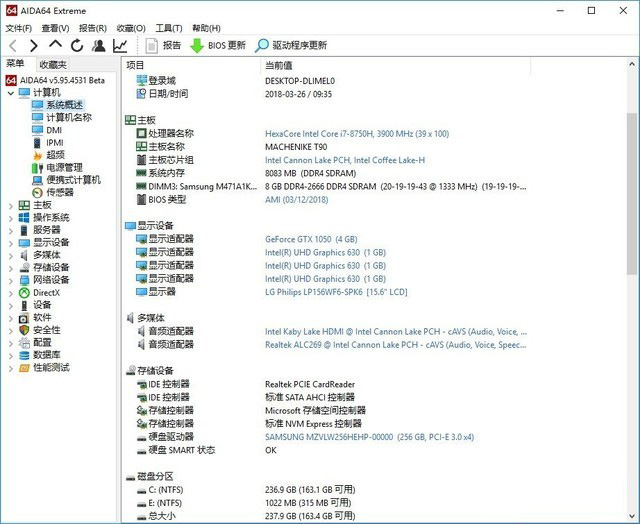Open the 工具(T) menu
Screen dimensions: 640x524
(169, 28)
